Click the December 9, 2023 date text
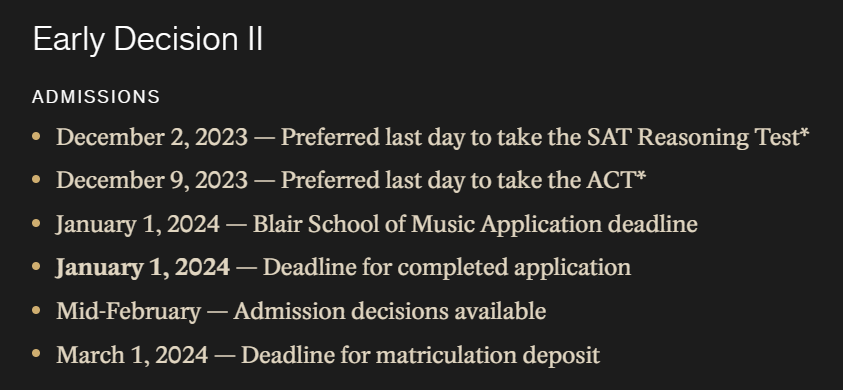This screenshot has height=390, width=843. pyautogui.click(x=152, y=181)
